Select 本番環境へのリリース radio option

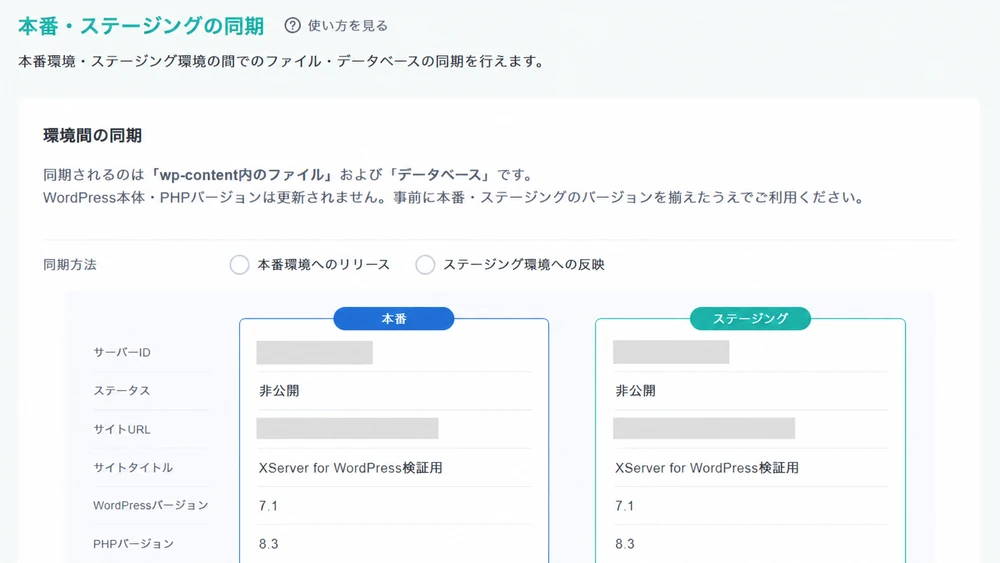pos(239,265)
